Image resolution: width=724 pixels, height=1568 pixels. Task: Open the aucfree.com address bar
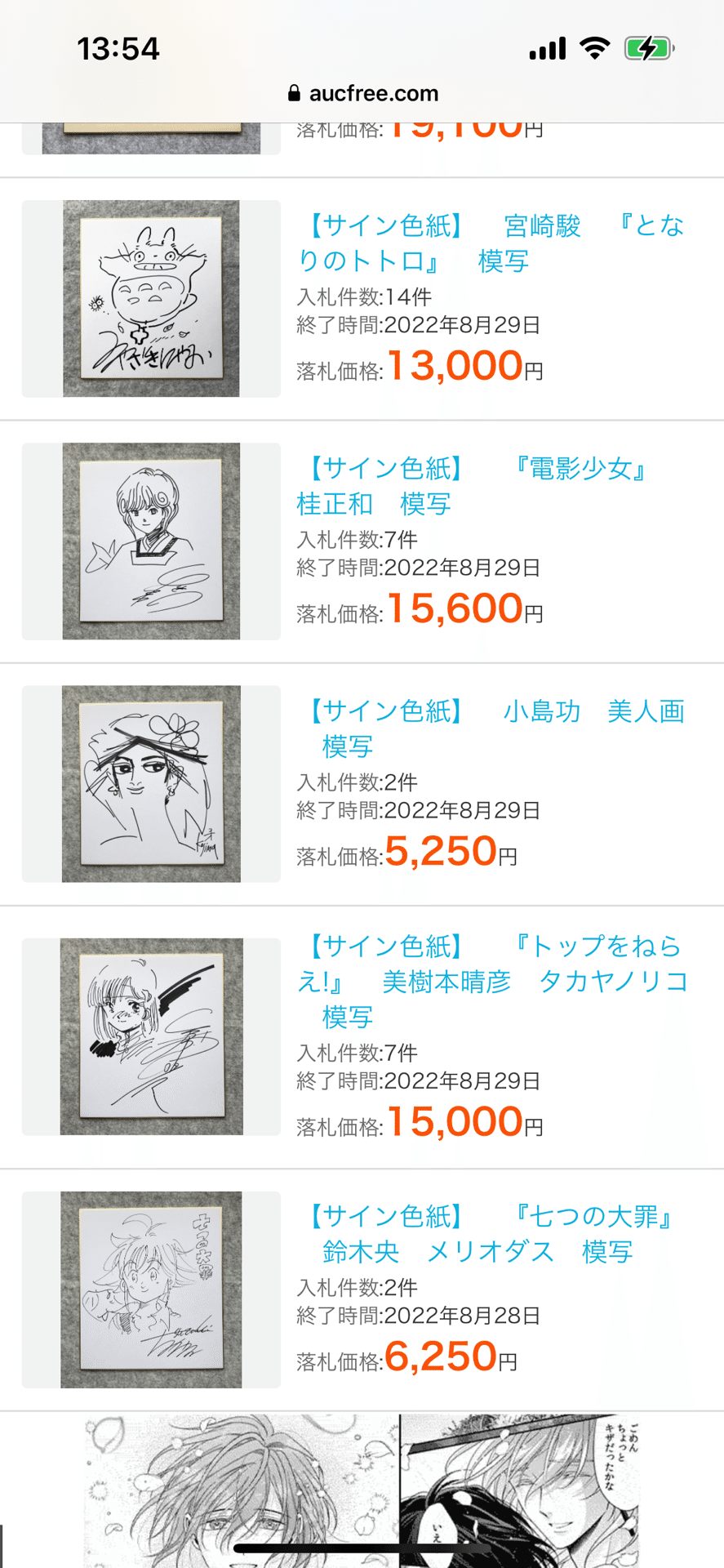(362, 93)
